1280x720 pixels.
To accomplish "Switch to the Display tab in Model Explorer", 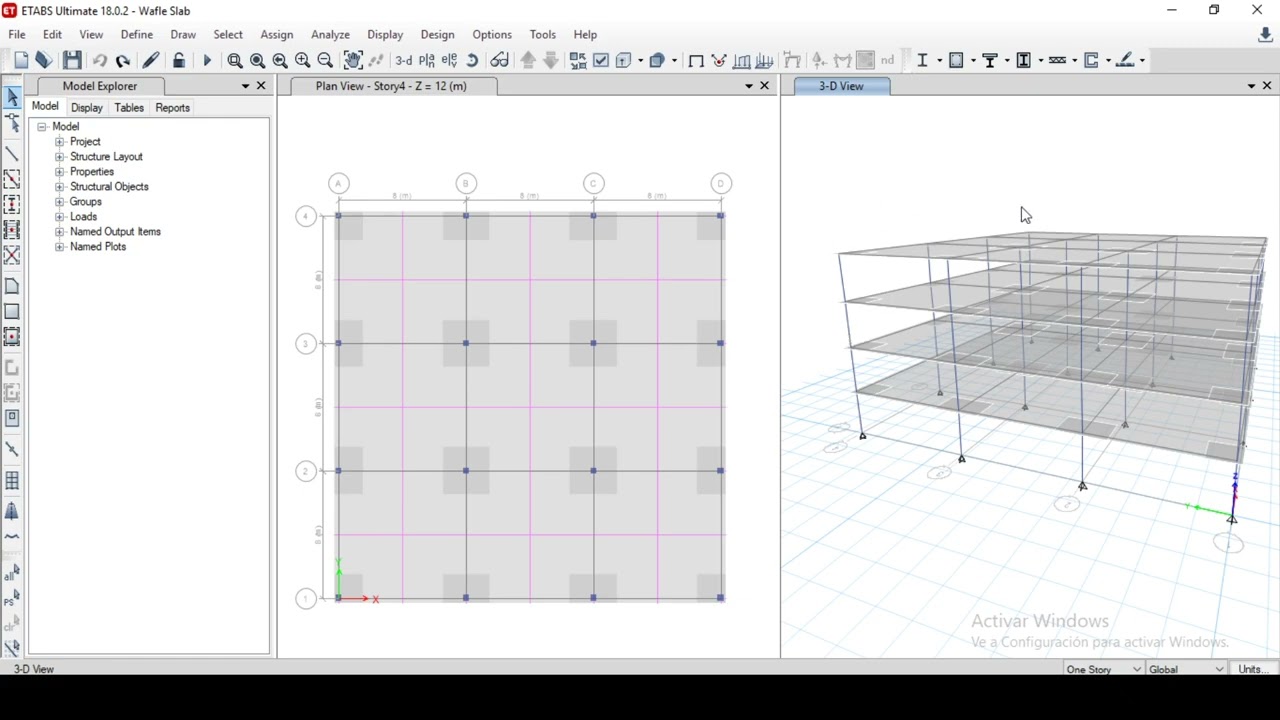I will point(87,107).
